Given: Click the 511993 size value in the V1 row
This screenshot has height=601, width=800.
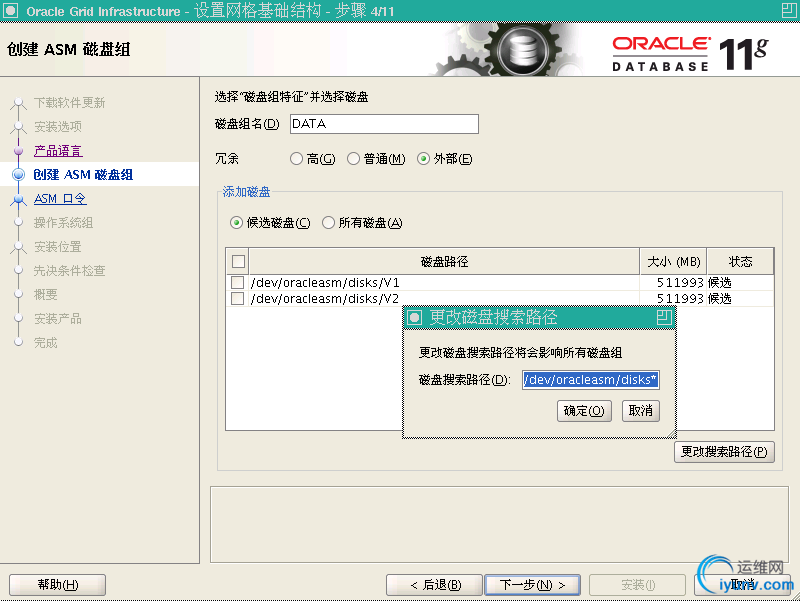Looking at the screenshot, I should click(680, 283).
